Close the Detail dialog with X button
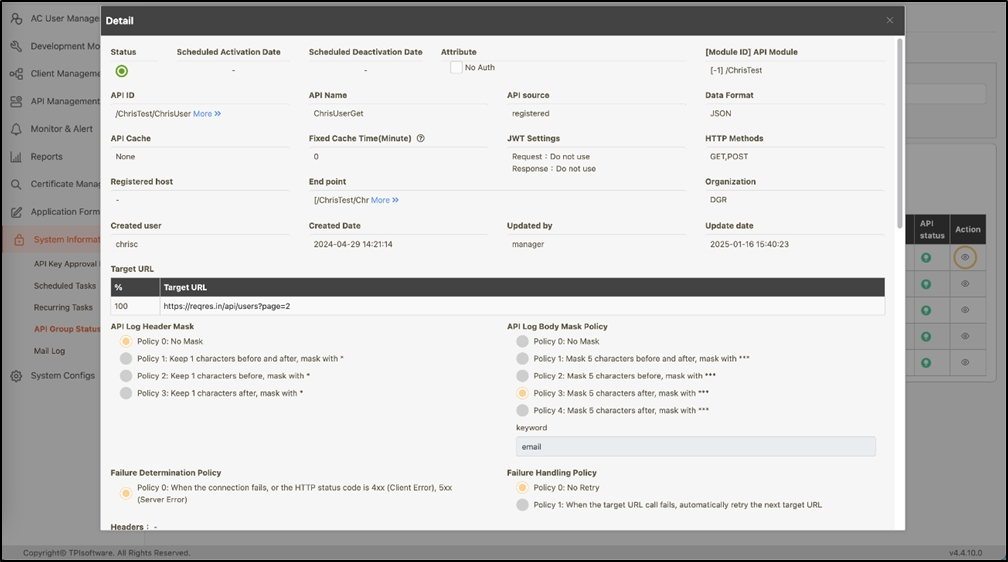The width and height of the screenshot is (1008, 562). tap(890, 20)
